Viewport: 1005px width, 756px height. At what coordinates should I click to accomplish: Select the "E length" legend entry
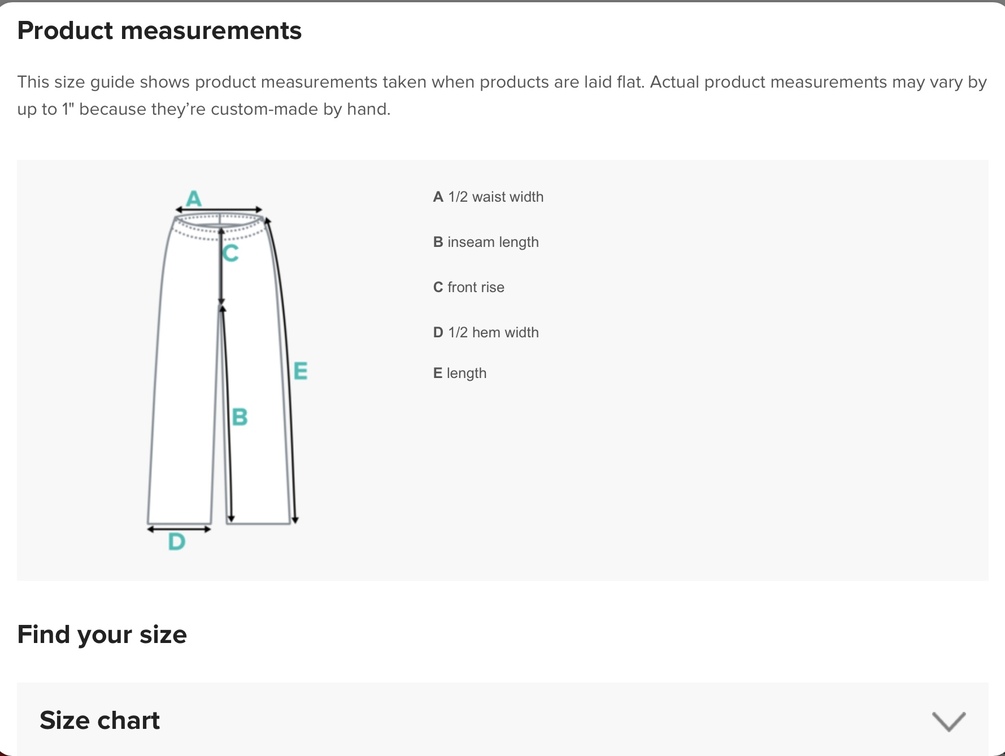(x=460, y=373)
